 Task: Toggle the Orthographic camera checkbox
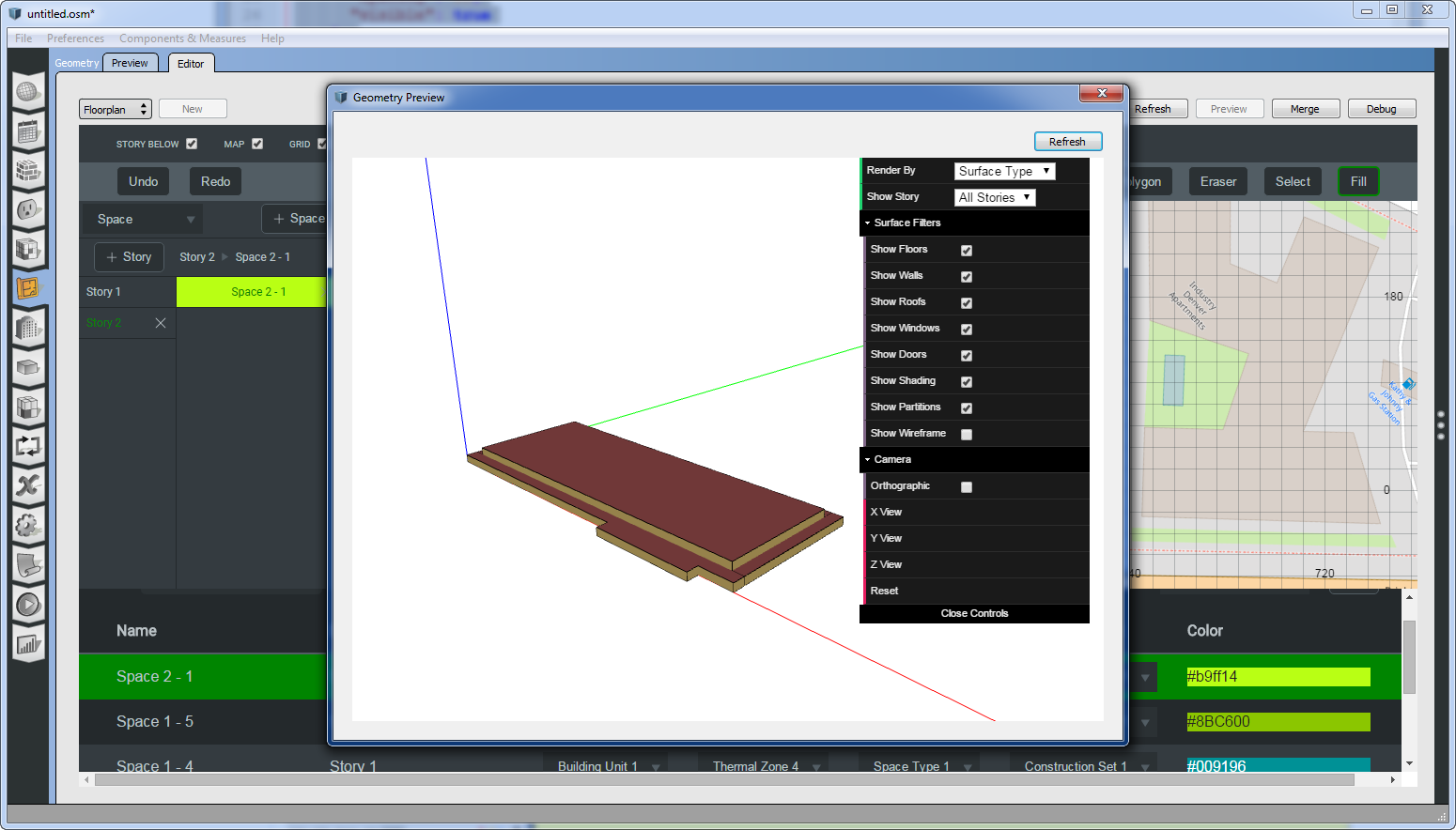(x=967, y=486)
